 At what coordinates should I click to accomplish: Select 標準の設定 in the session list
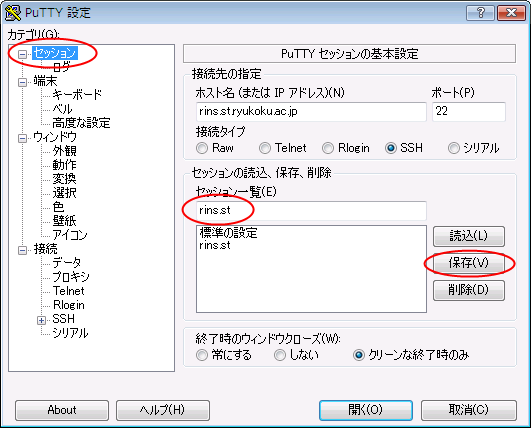click(x=229, y=233)
